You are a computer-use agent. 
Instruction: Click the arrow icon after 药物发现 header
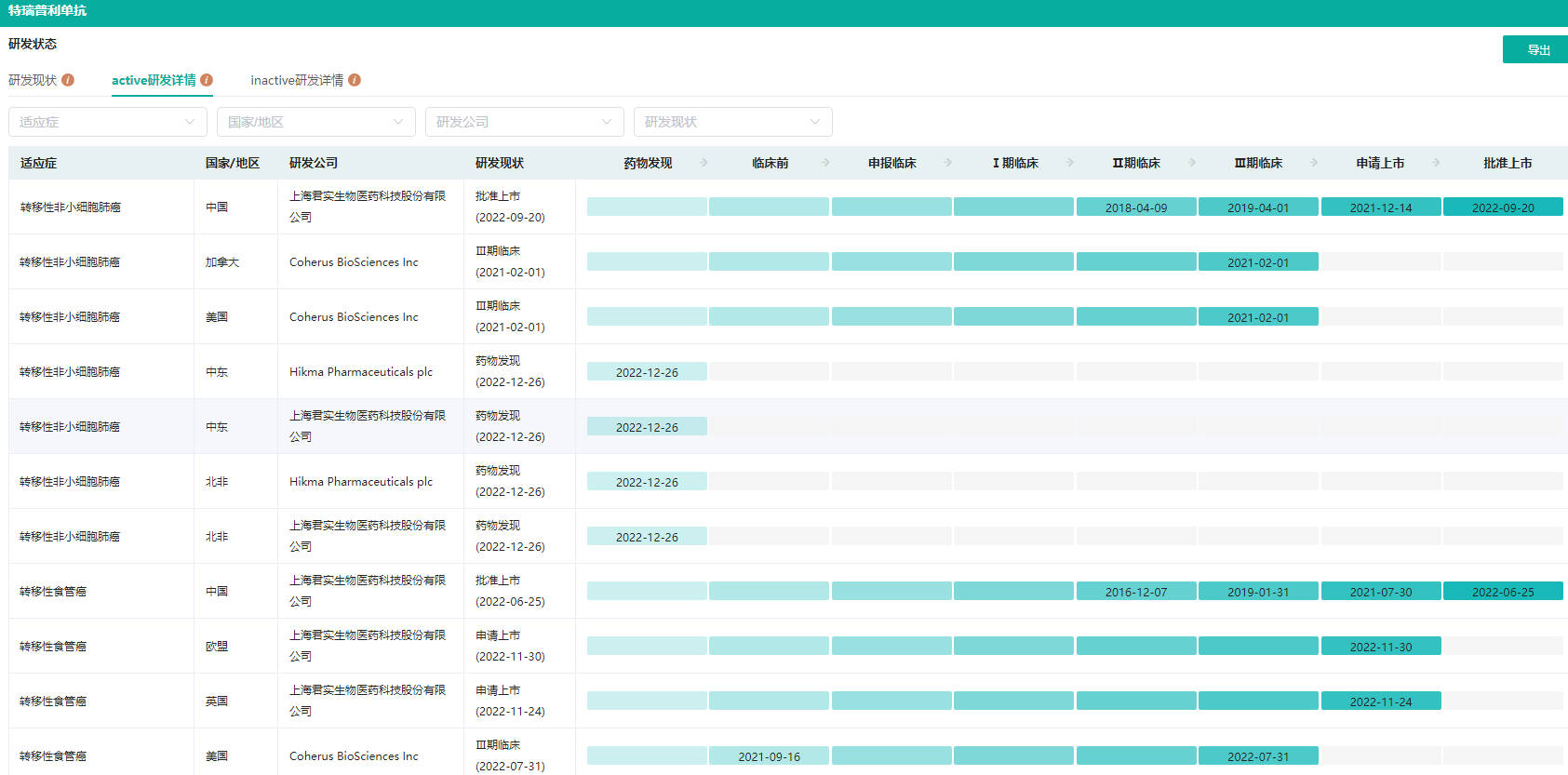tap(704, 163)
